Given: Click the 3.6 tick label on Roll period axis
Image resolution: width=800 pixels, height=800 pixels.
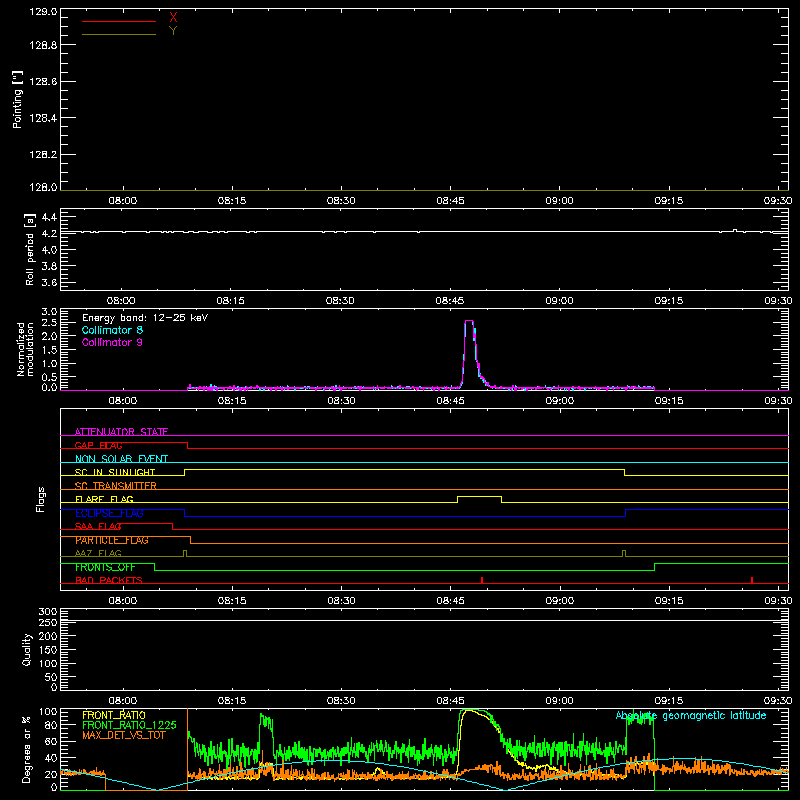Looking at the screenshot, I should (49, 282).
